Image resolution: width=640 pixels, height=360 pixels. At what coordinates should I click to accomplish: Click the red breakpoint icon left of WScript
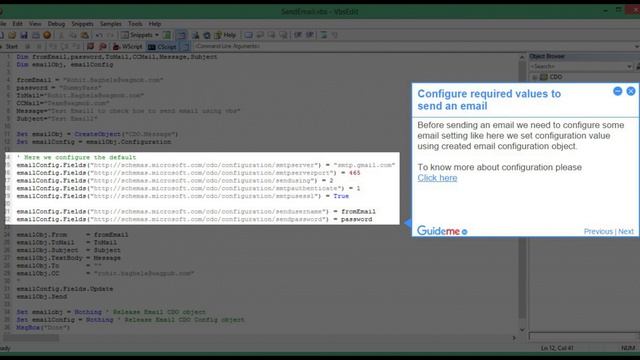91,47
